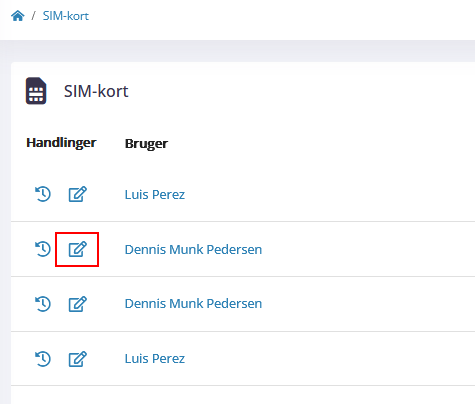This screenshot has height=404, width=475.
Task: Open the first Luis Perez user link
Action: pos(155,194)
